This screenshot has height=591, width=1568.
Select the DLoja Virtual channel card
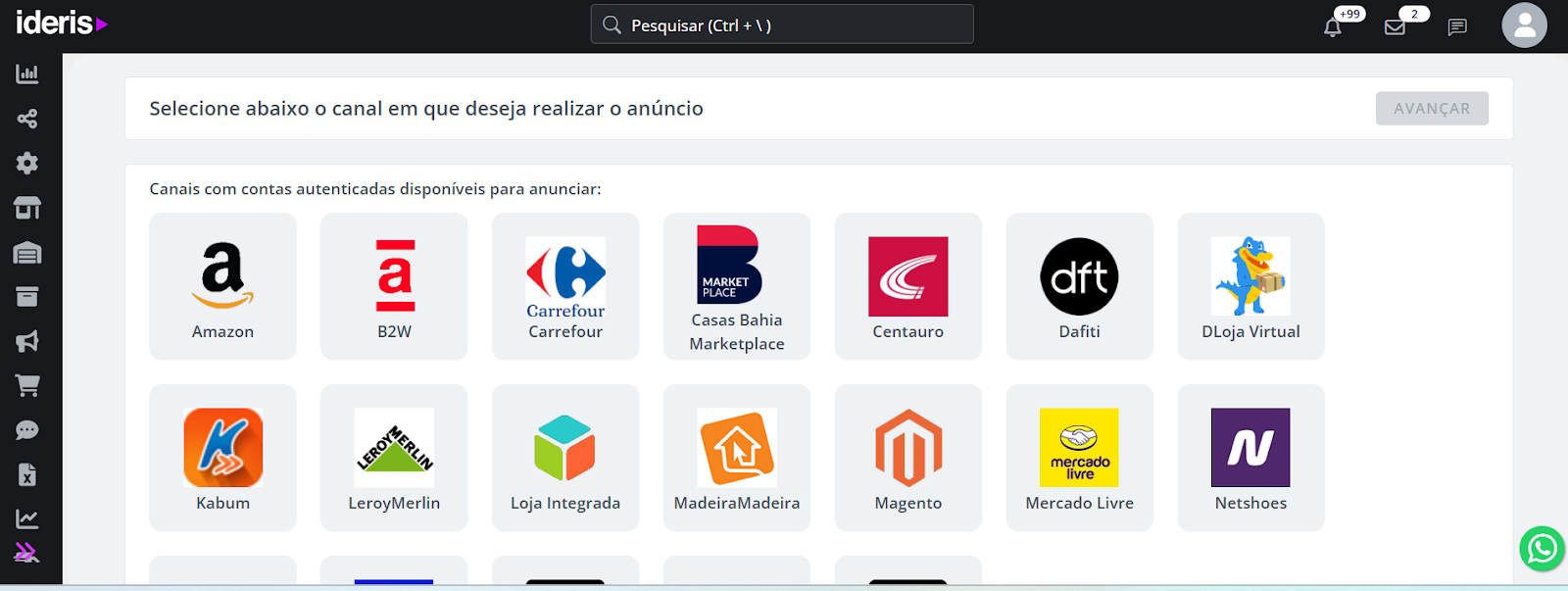[1251, 286]
